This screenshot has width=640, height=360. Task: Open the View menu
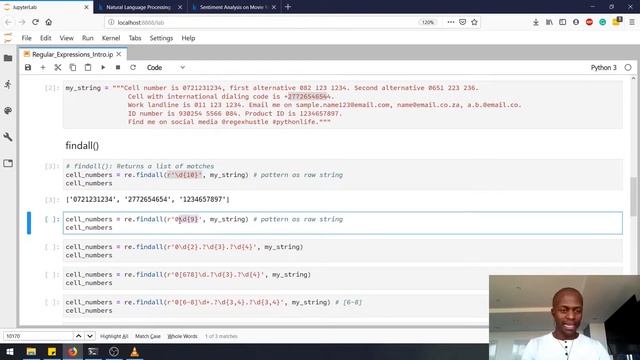point(67,38)
